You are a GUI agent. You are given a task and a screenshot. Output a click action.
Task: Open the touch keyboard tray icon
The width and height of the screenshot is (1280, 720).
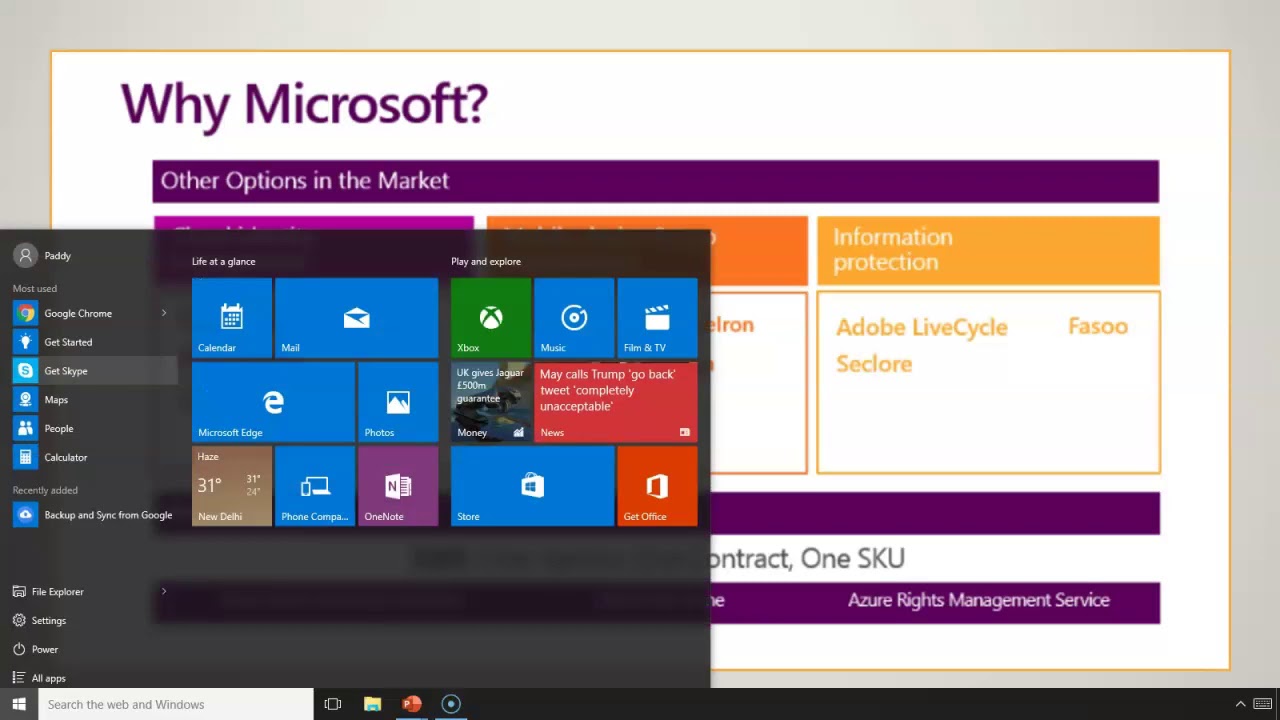click(x=1264, y=704)
